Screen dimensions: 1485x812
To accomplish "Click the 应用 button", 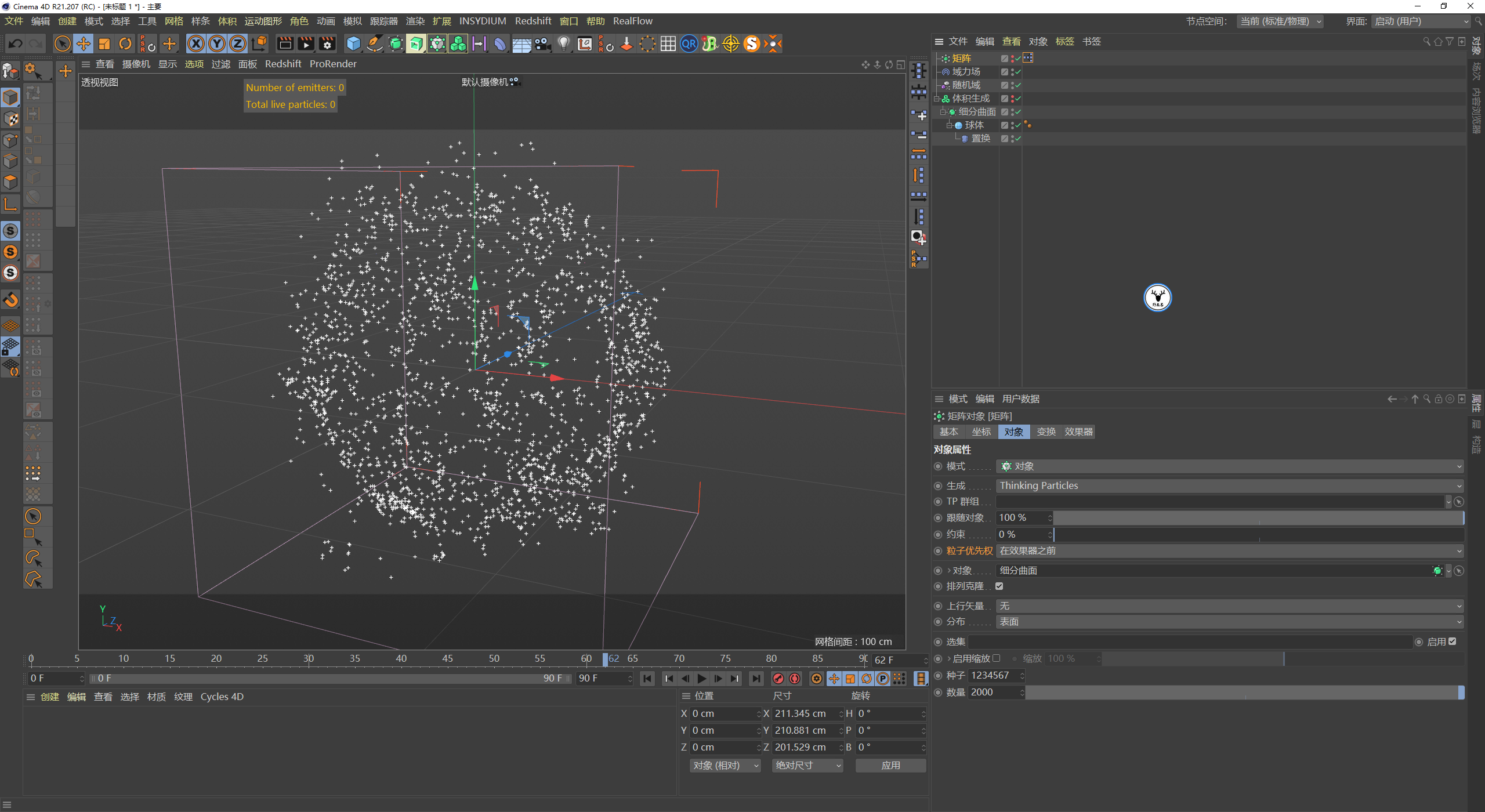I will tap(890, 766).
